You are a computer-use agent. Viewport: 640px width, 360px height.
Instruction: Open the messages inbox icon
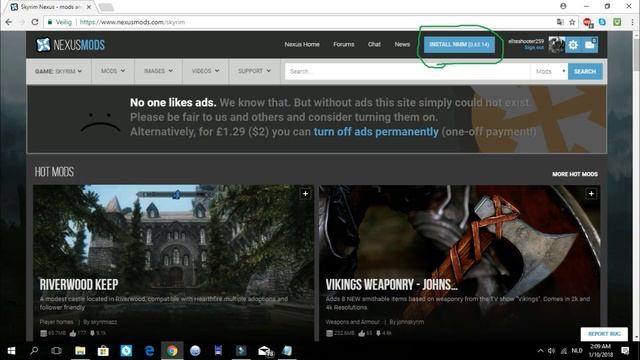(x=590, y=45)
